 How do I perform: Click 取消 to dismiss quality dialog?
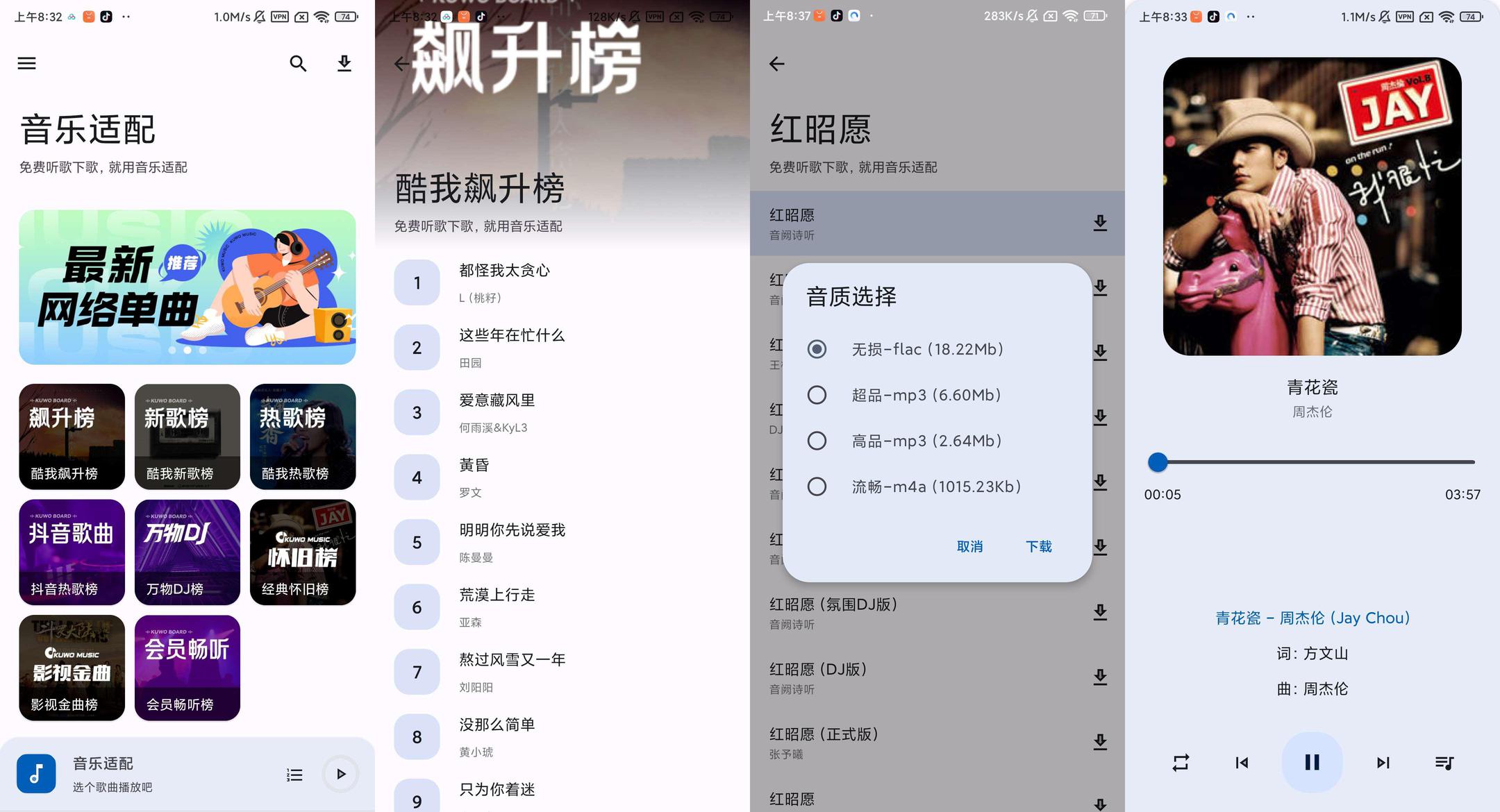point(969,546)
